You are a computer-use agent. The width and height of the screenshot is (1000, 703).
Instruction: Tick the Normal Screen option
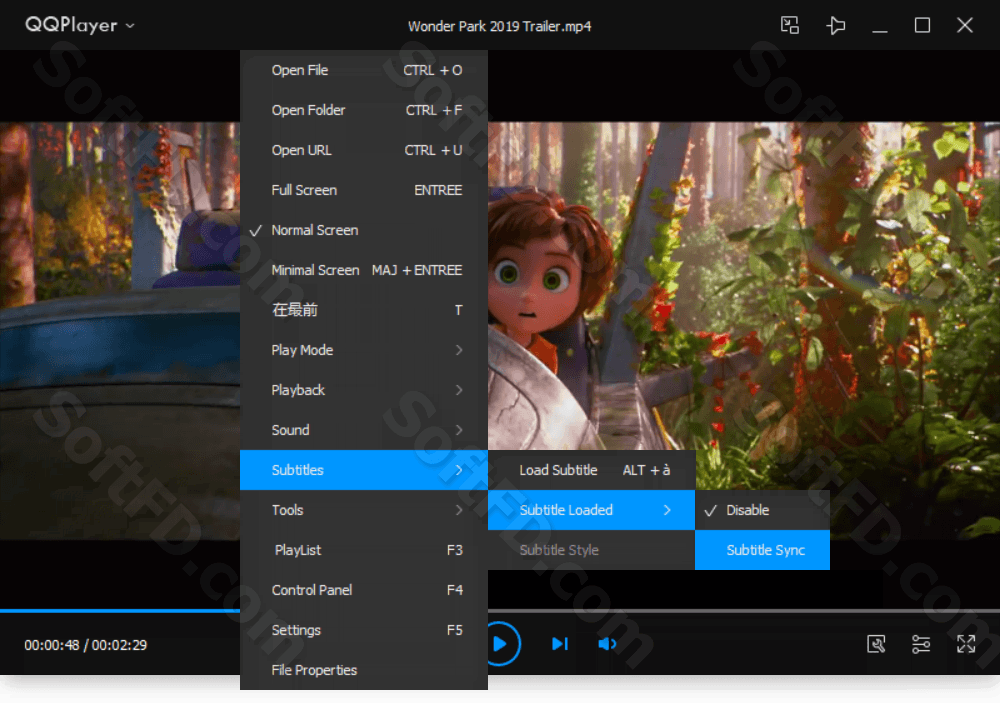pos(364,230)
